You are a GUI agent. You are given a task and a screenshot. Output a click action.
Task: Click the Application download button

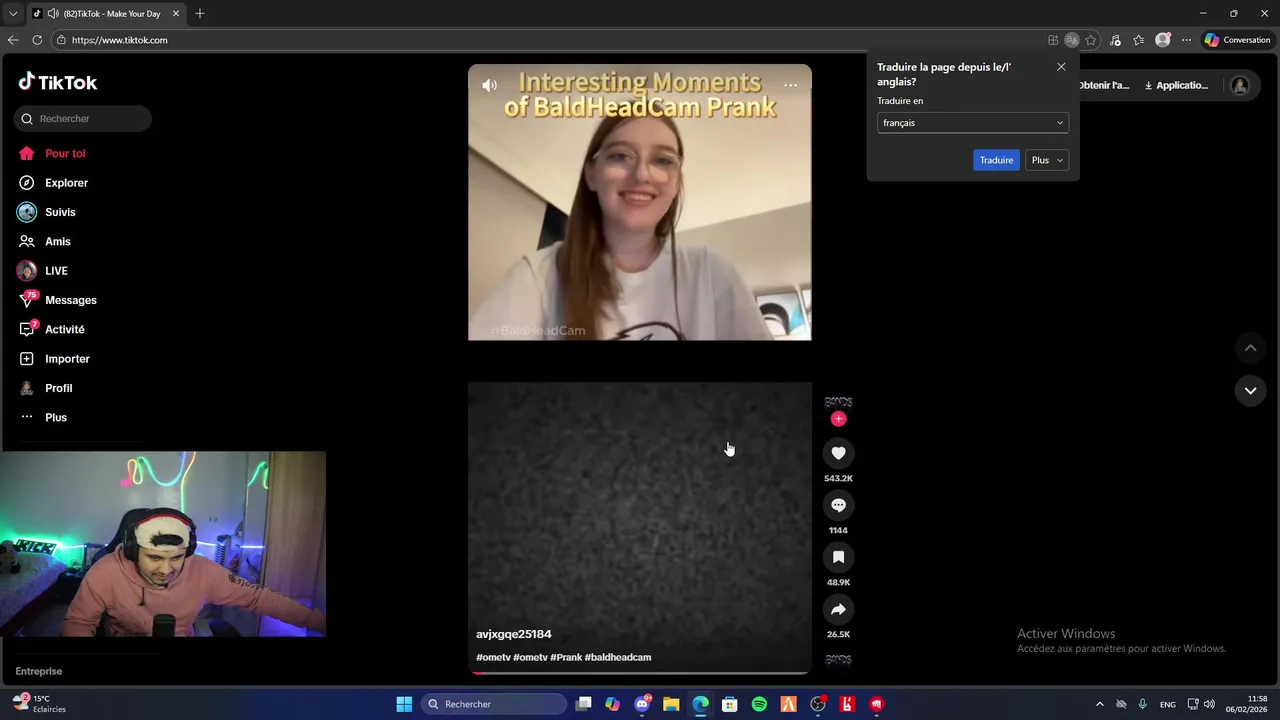click(x=1176, y=86)
